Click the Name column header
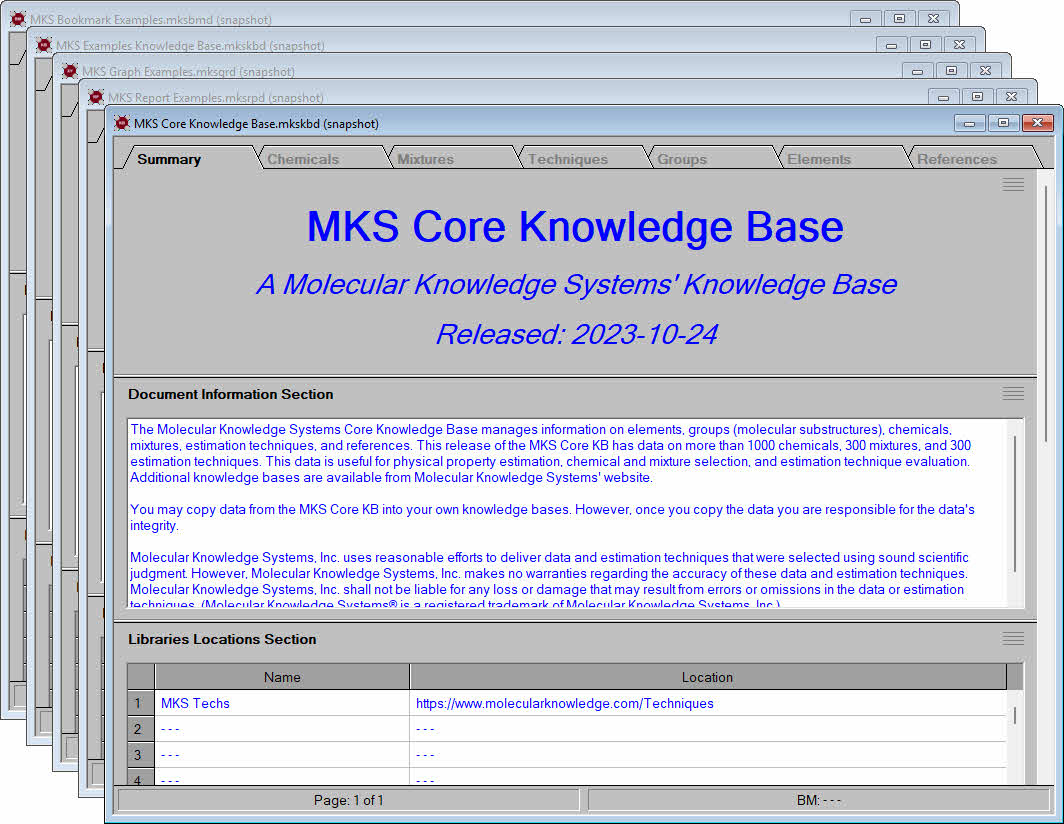Viewport: 1064px width, 824px height. (282, 677)
